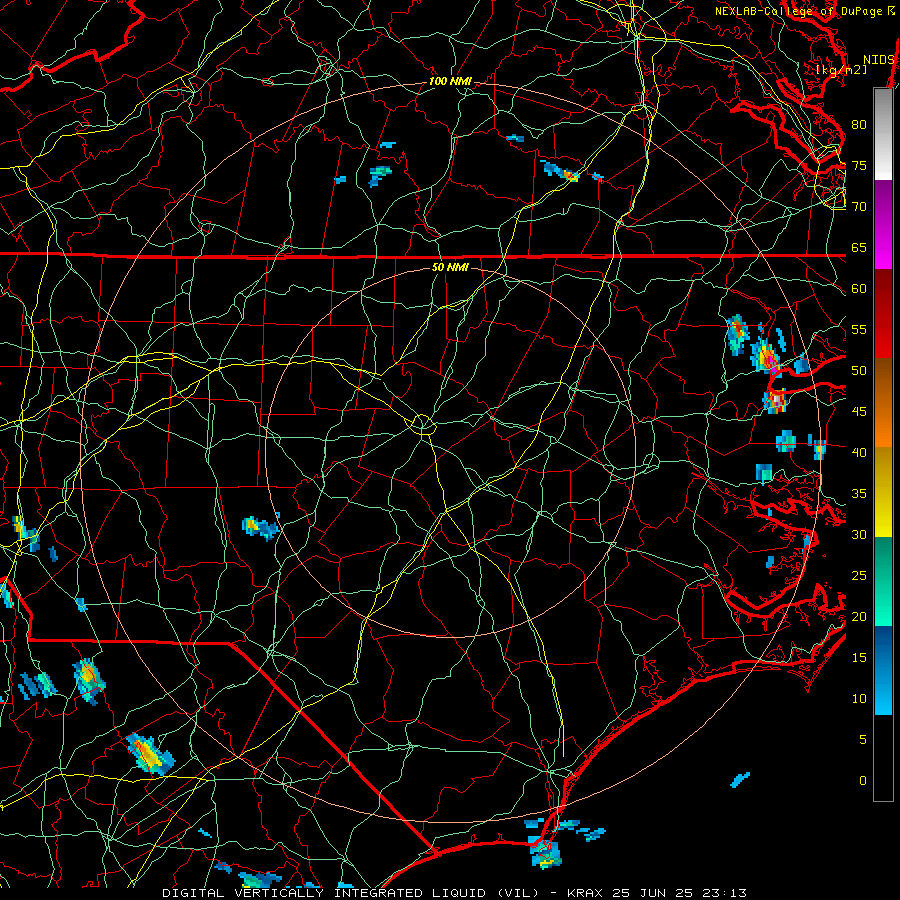The height and width of the screenshot is (900, 900).
Task: Pick the red segment of the color scale
Action: coord(883,314)
